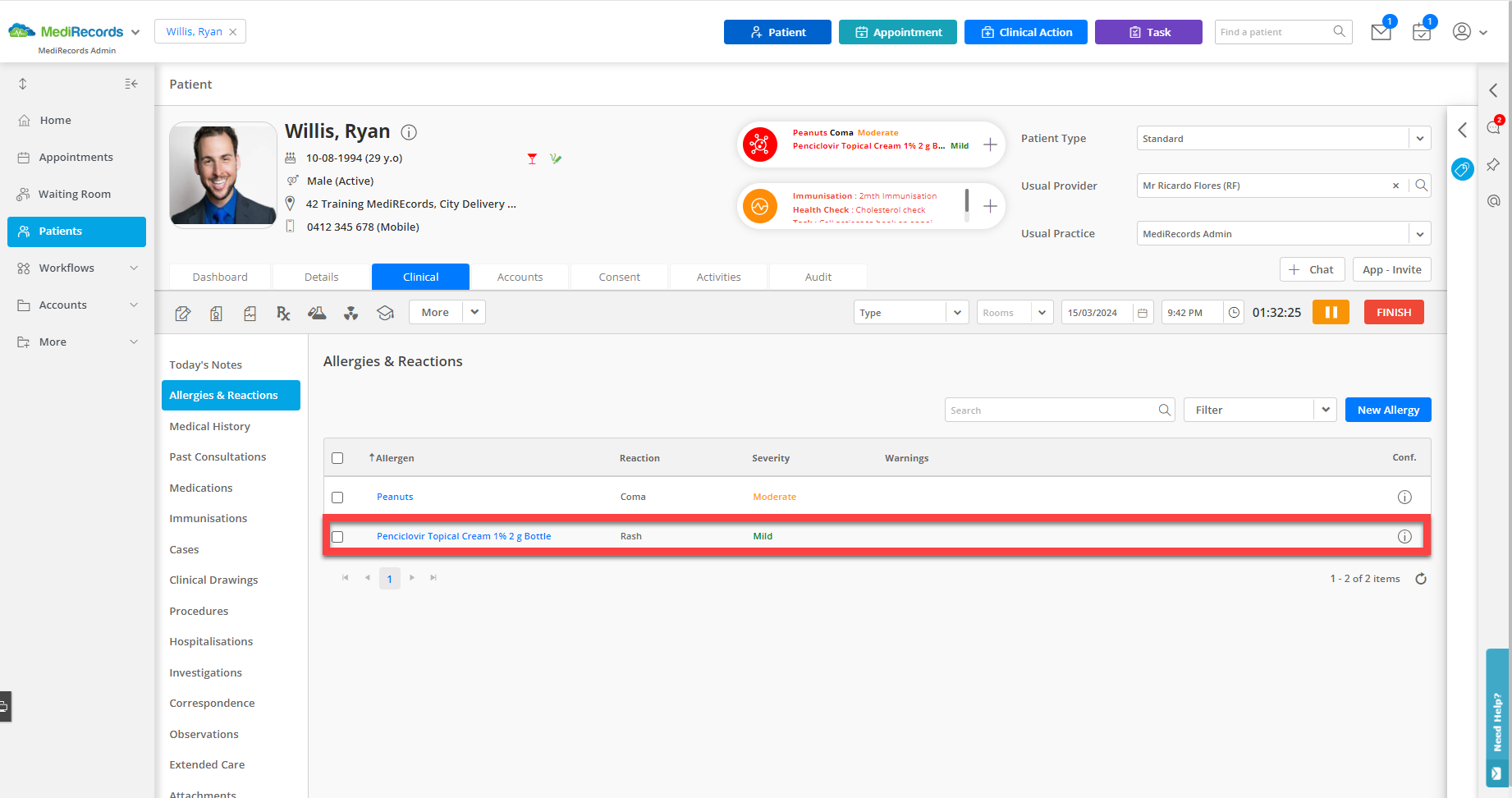Click the graduation cap education icon
1512x798 pixels.
[x=385, y=313]
